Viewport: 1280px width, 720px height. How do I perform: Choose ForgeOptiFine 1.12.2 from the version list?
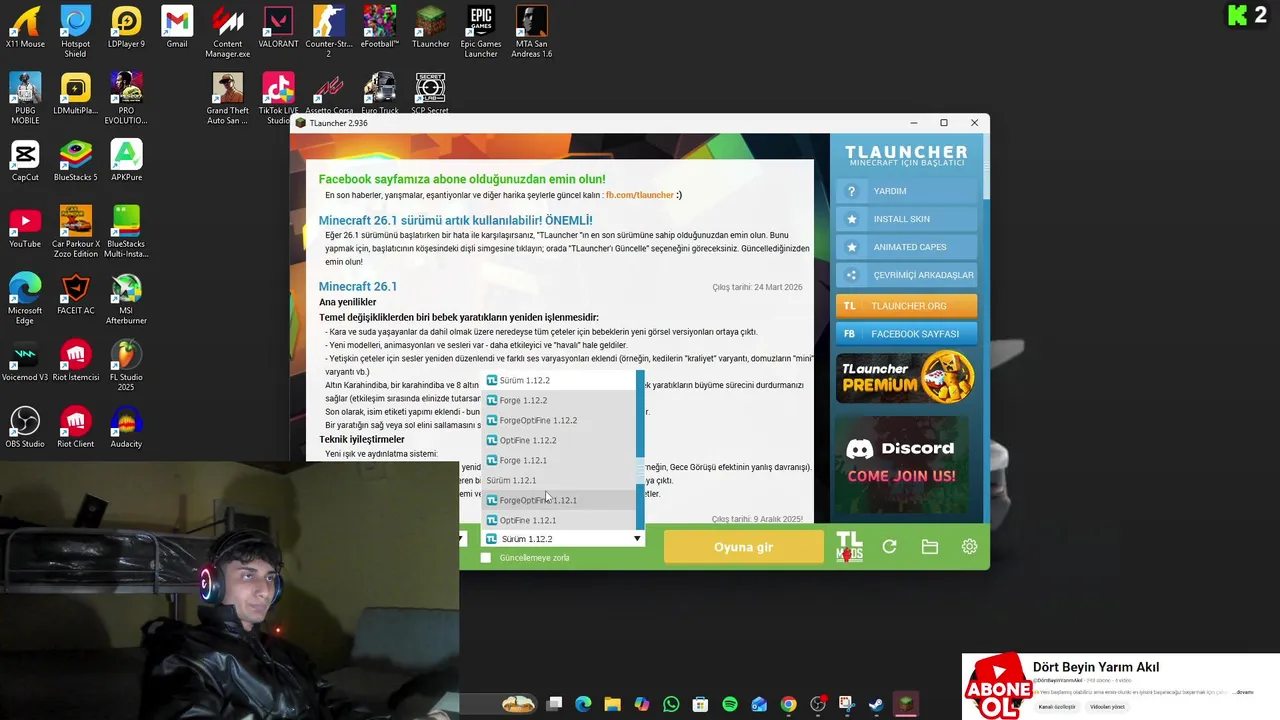click(x=559, y=420)
